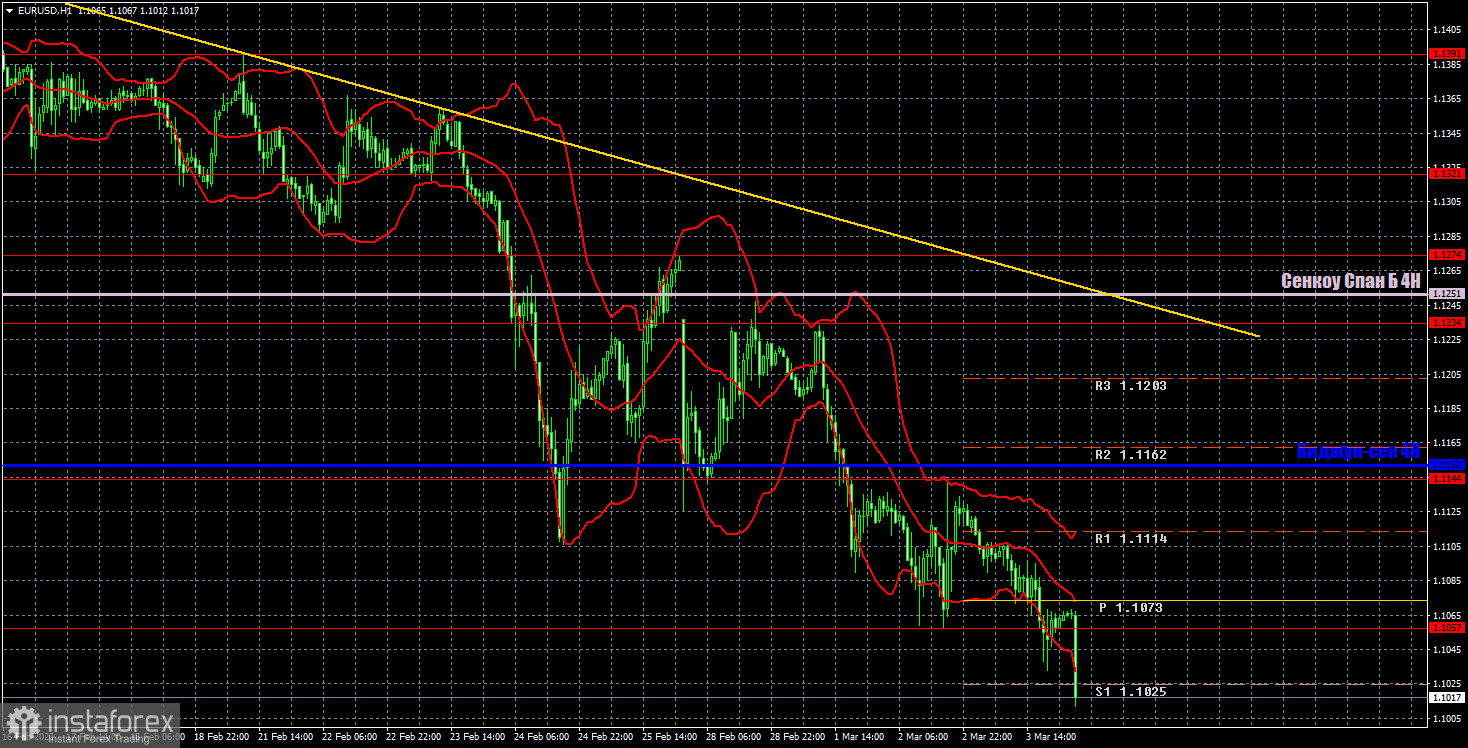Click the EURUSD,H1 symbol title text
The image size is (1468, 748).
point(44,10)
